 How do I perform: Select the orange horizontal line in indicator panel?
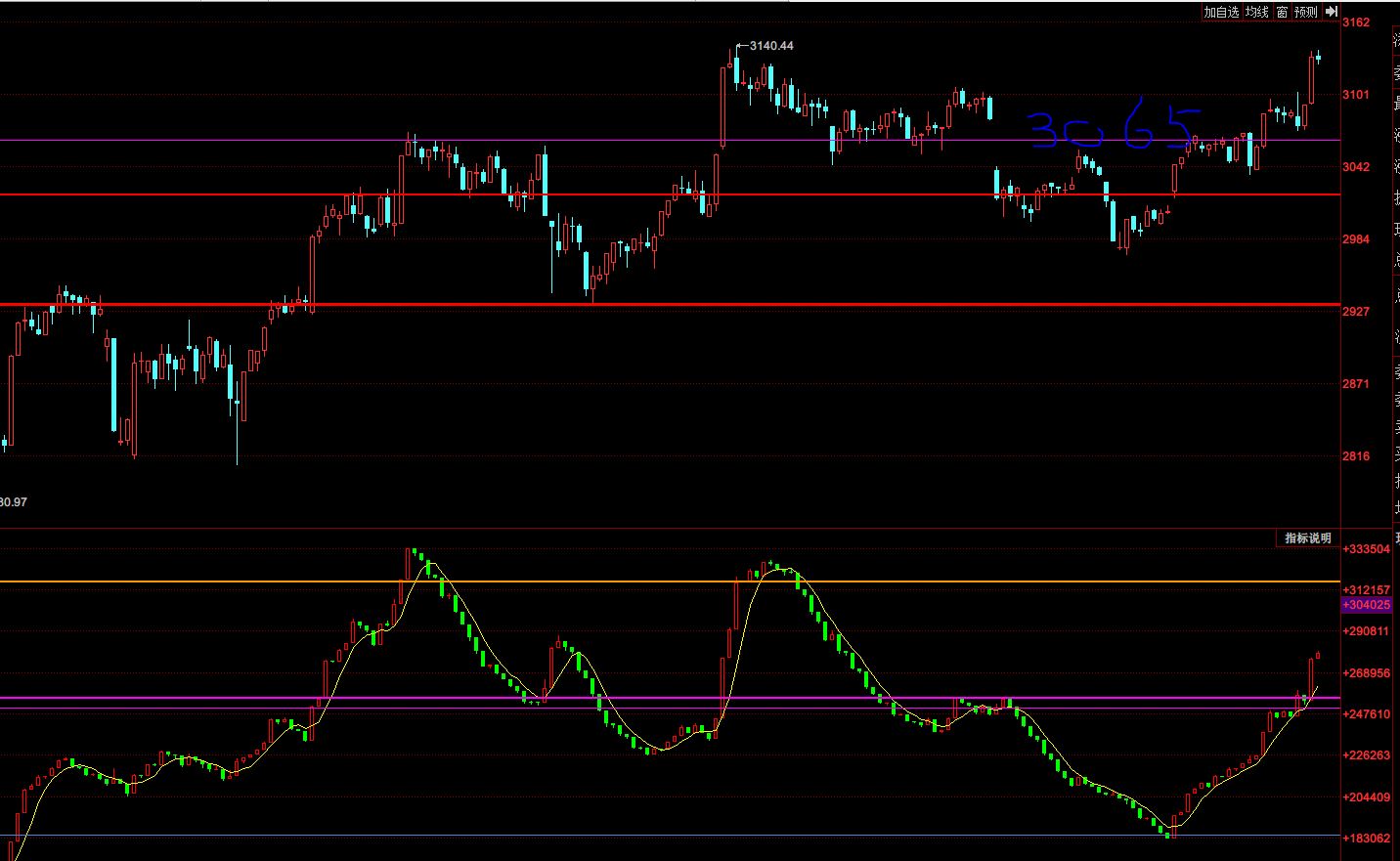(670, 581)
